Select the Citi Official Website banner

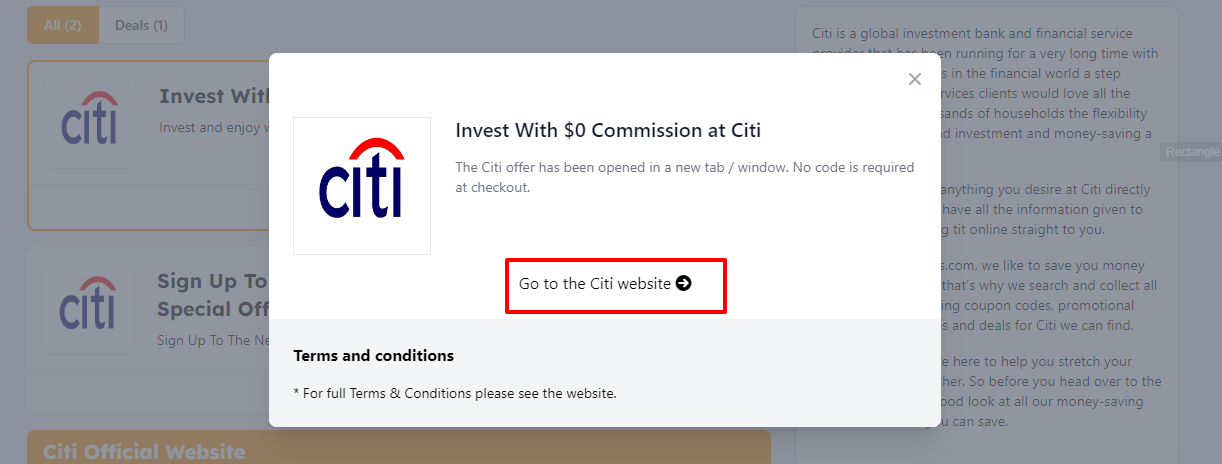(144, 451)
